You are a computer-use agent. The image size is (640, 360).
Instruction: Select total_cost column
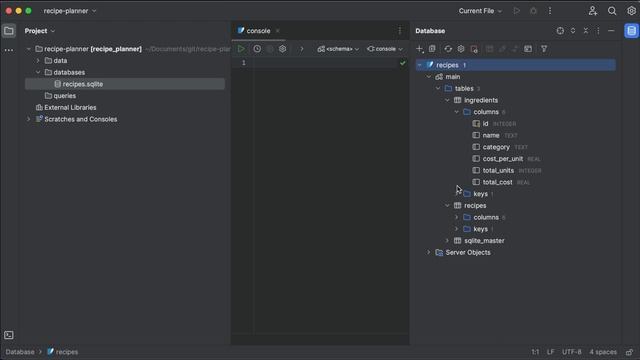click(501, 182)
